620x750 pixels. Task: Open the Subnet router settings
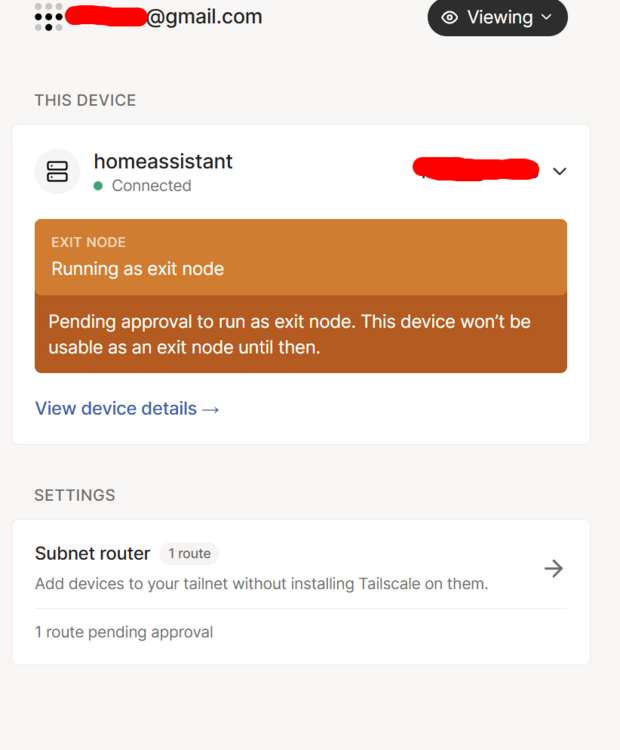click(93, 553)
